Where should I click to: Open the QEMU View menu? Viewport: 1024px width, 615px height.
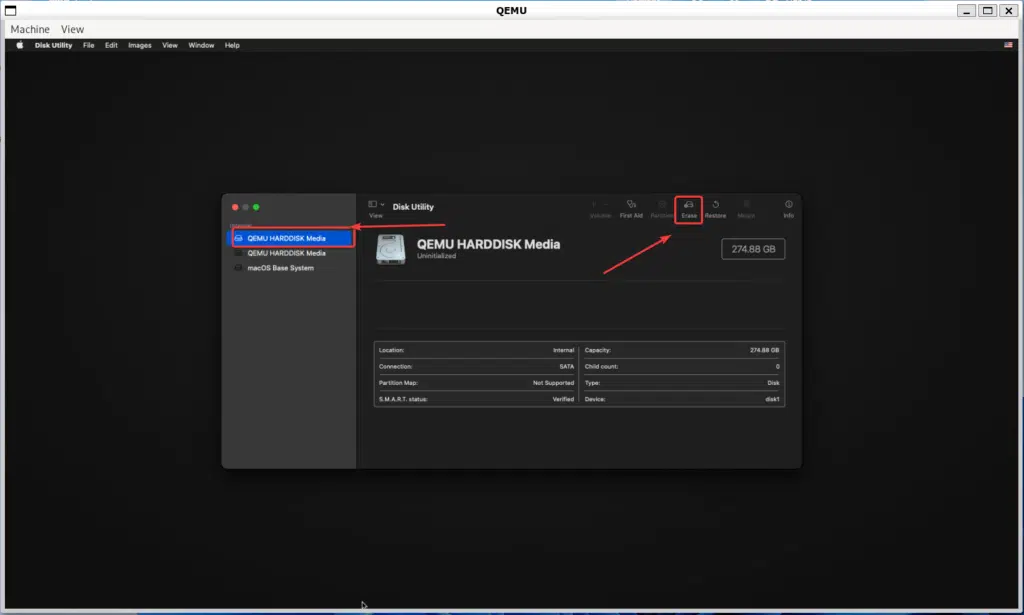pos(72,29)
